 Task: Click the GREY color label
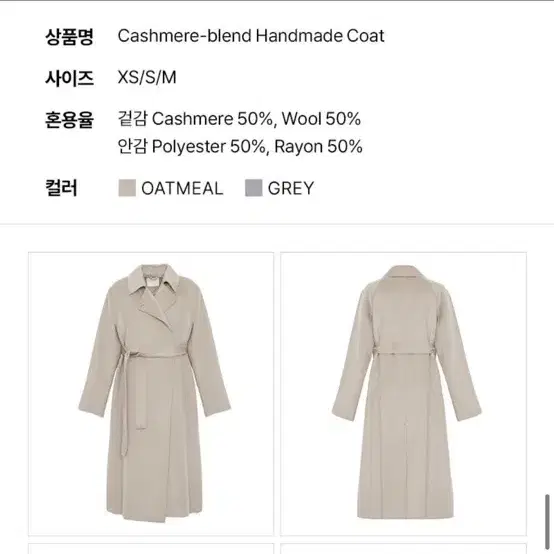point(291,188)
